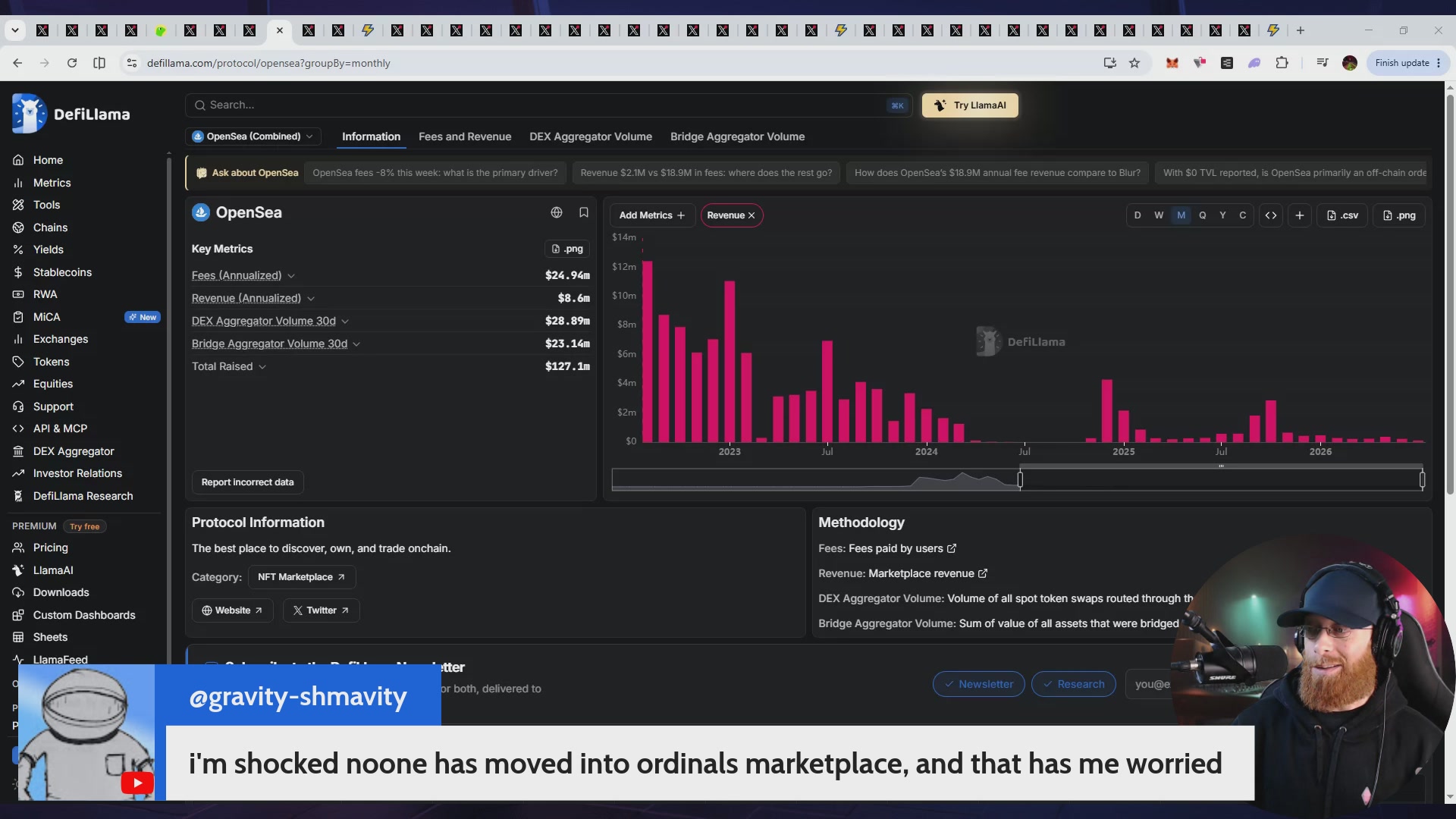This screenshot has height=819, width=1456.
Task: Bookmark this page with the star icon
Action: [1134, 63]
